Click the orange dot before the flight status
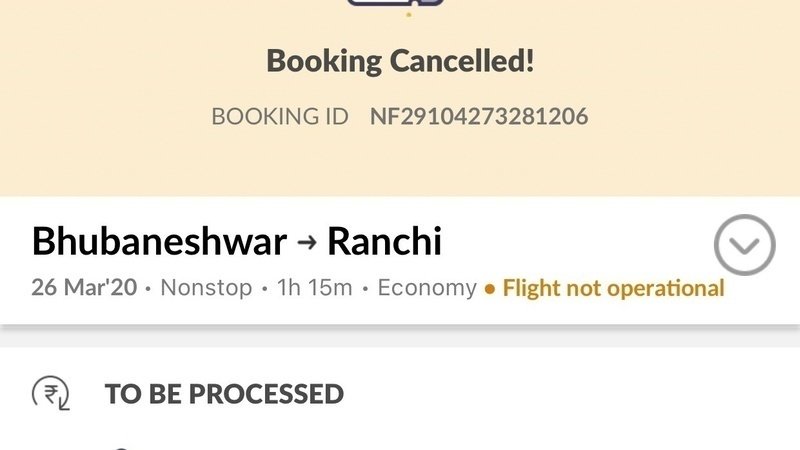The height and width of the screenshot is (450, 800). click(490, 289)
